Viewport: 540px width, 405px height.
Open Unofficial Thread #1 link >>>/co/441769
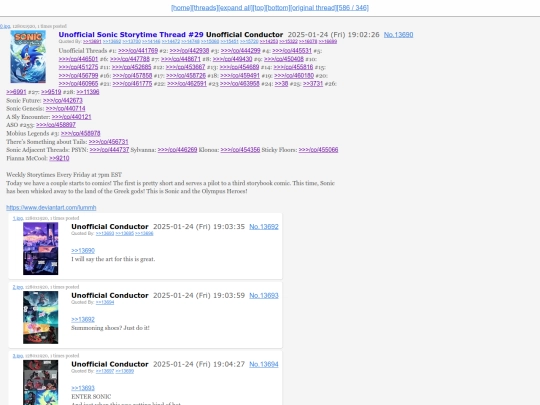pyautogui.click(x=138, y=51)
